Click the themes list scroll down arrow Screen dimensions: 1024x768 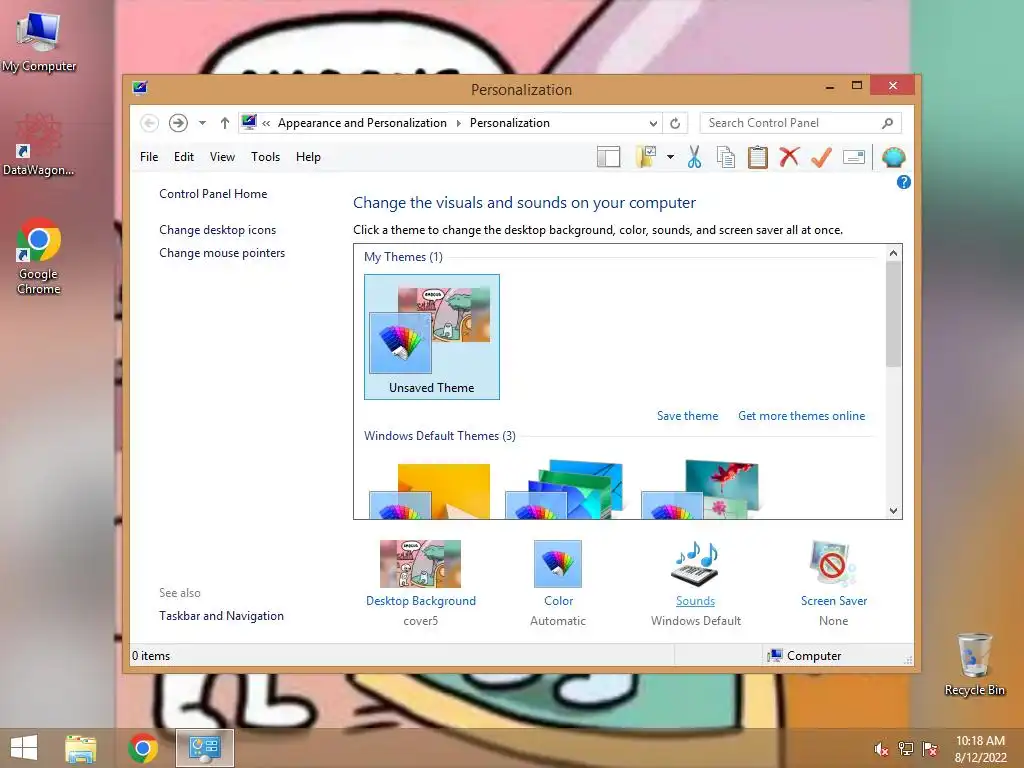coord(893,511)
